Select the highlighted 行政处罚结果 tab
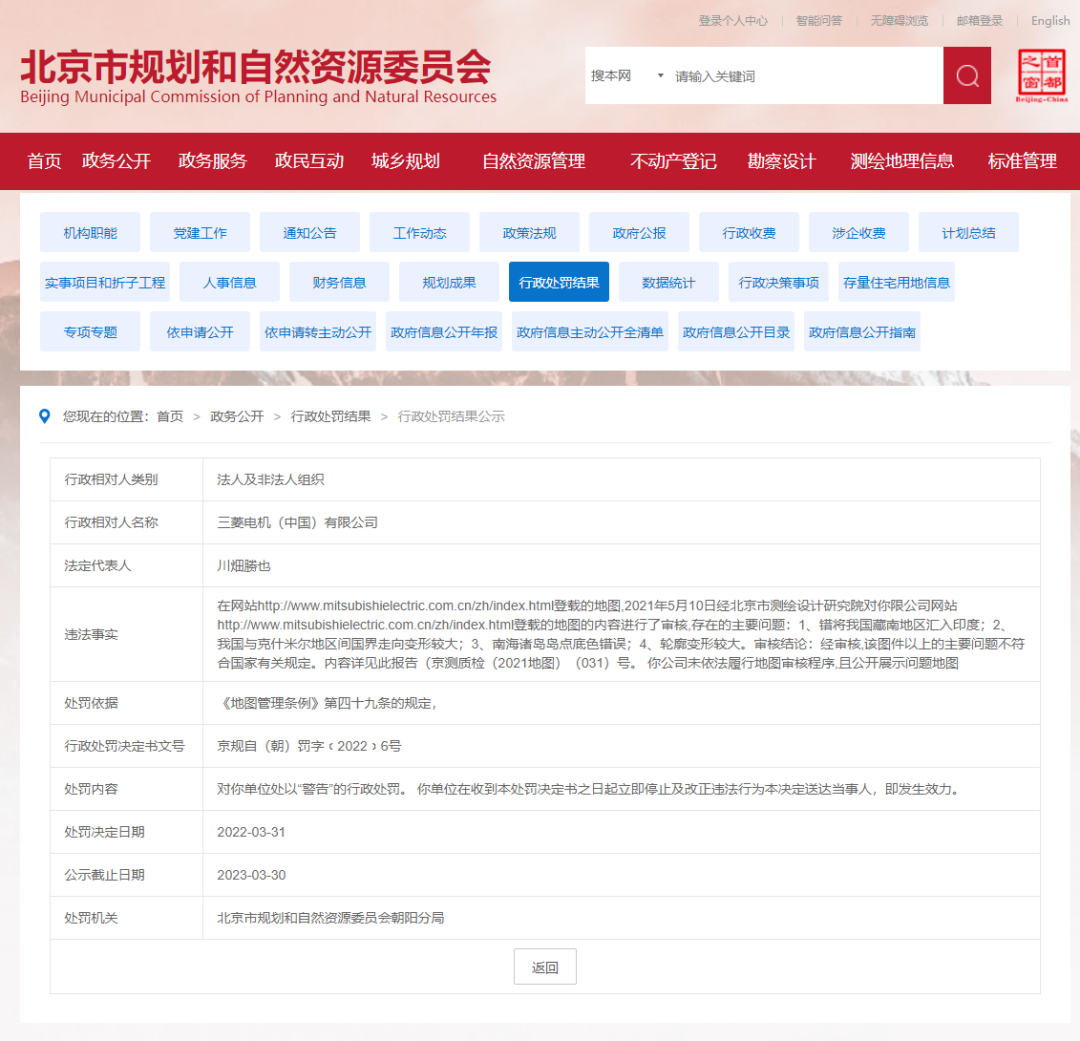 [559, 282]
